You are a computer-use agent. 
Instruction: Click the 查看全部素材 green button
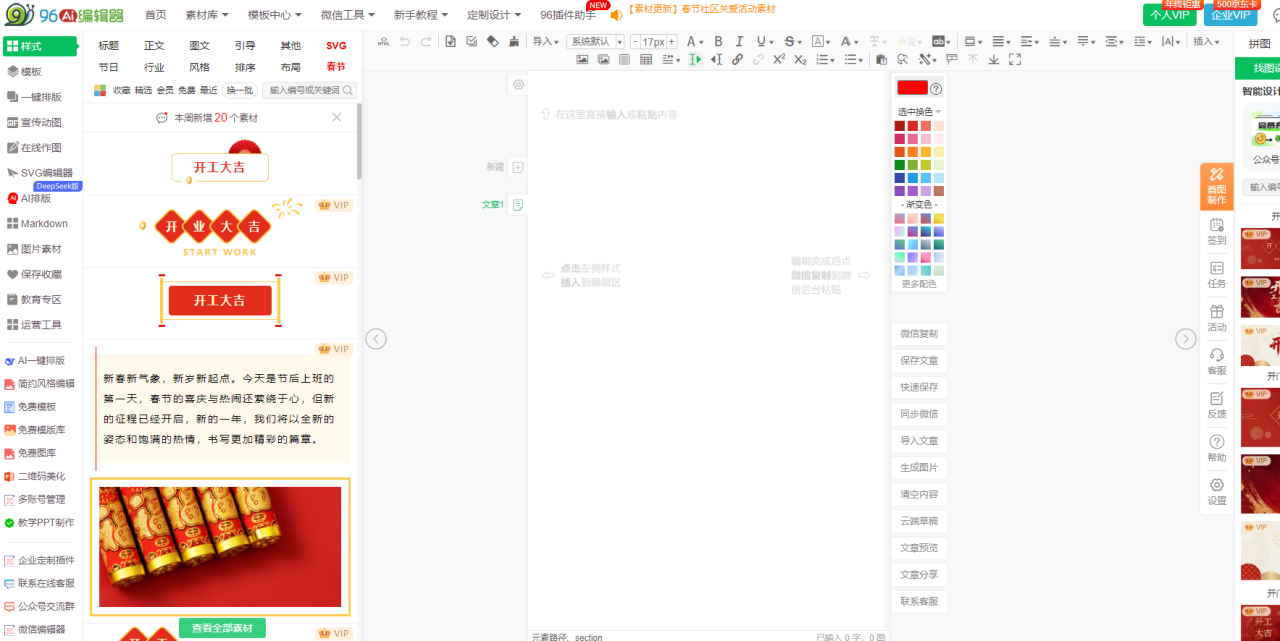coord(222,628)
